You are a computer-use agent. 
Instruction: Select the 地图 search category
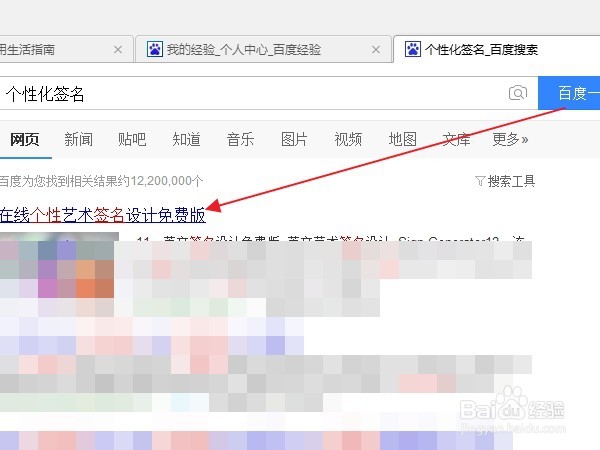tap(403, 139)
